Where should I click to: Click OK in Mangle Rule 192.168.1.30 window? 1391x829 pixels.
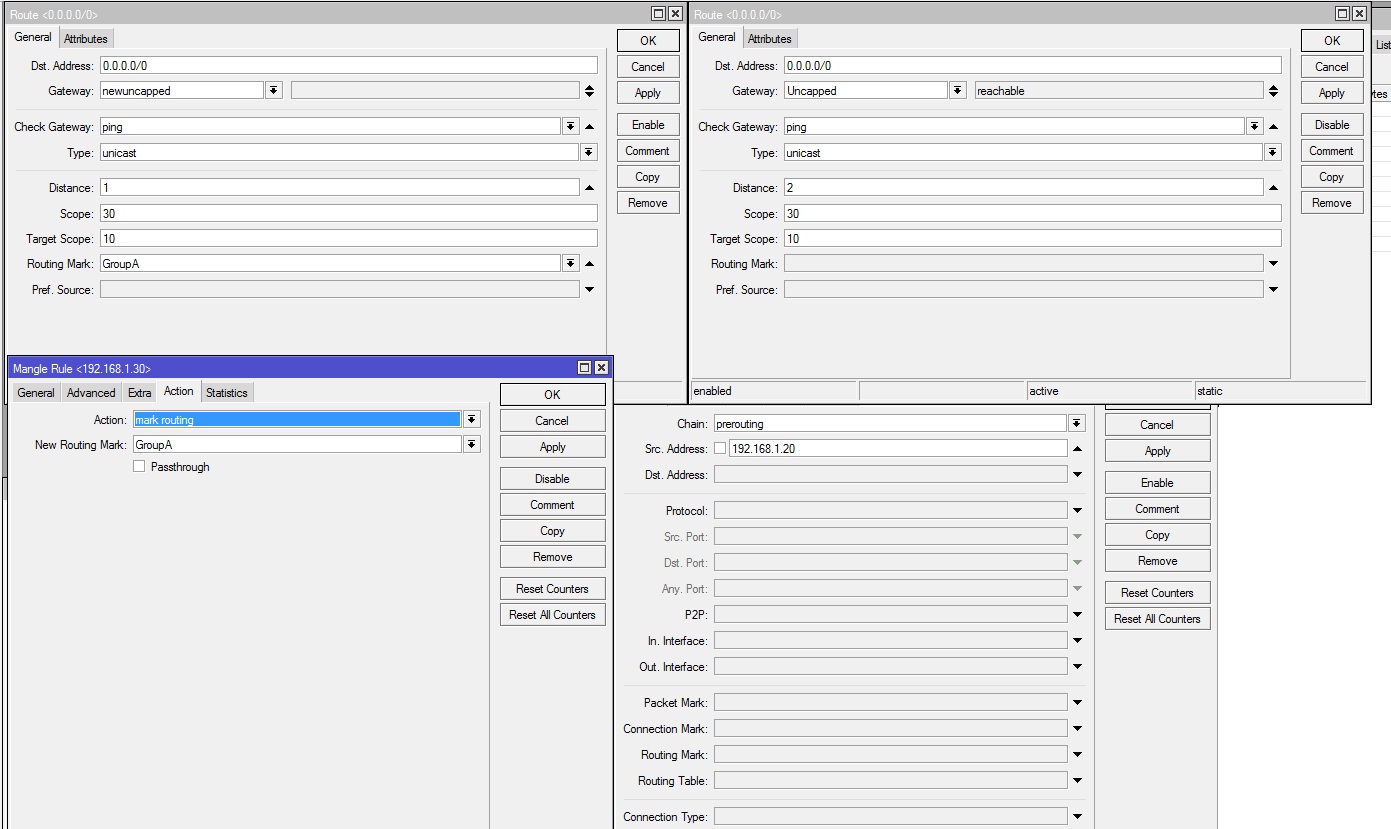click(552, 395)
